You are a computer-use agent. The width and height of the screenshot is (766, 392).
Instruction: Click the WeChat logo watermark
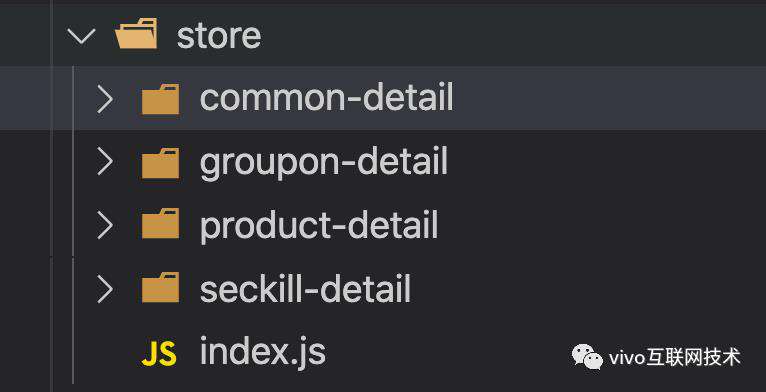[x=587, y=356]
